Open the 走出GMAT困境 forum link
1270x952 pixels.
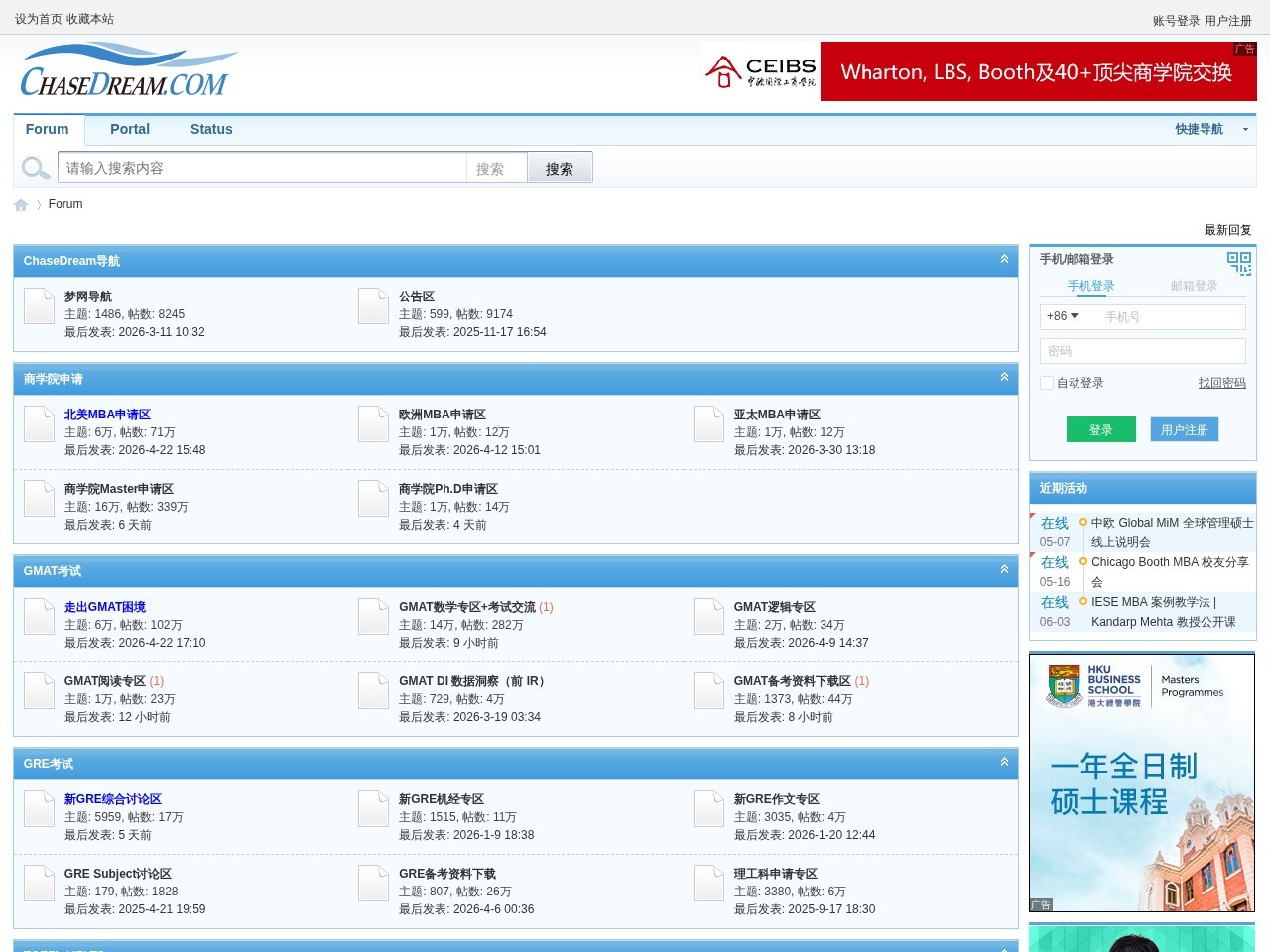(x=105, y=607)
